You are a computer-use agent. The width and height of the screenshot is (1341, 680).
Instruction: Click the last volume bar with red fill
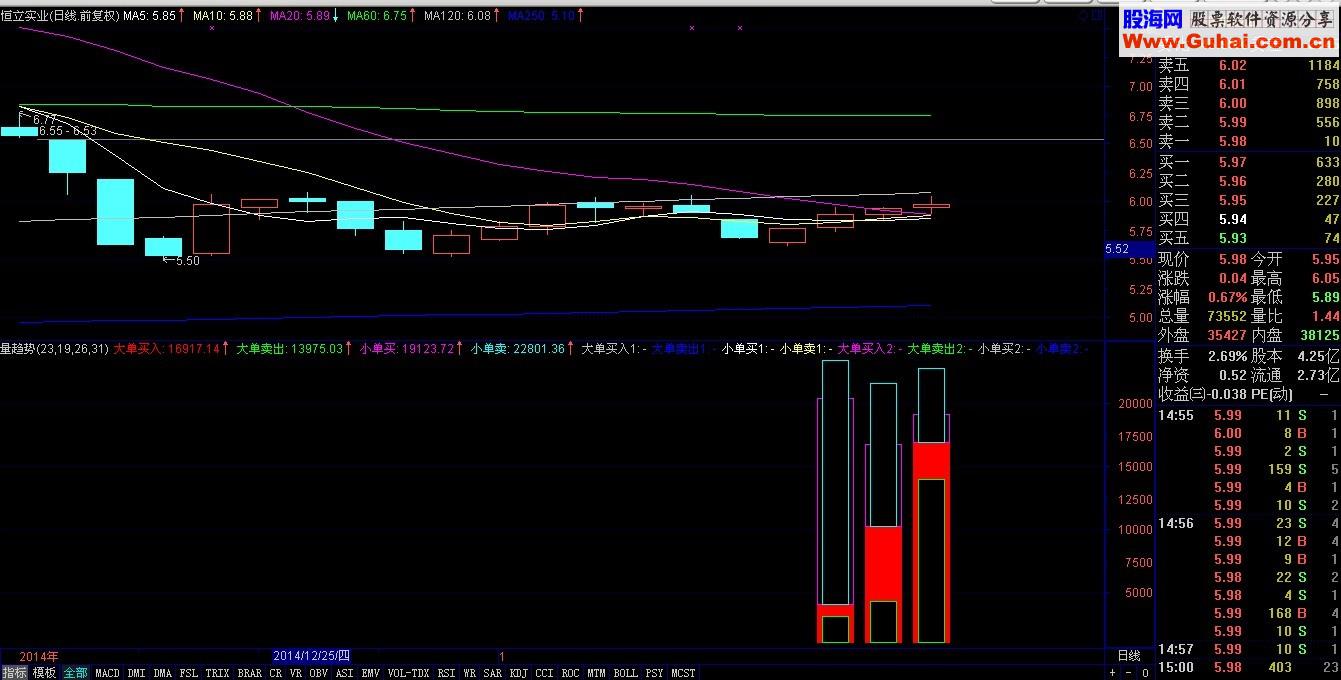(x=931, y=543)
